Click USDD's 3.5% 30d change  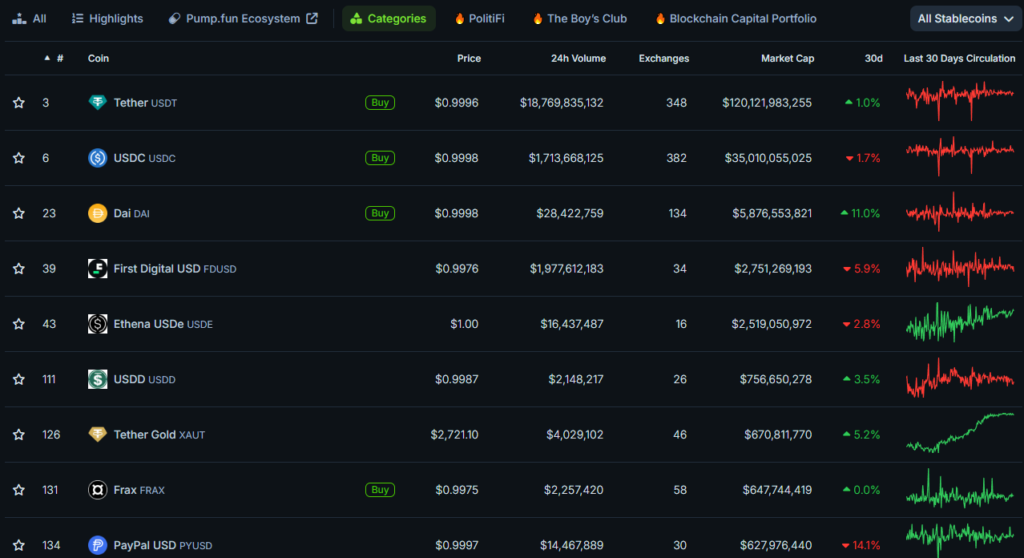(x=861, y=379)
